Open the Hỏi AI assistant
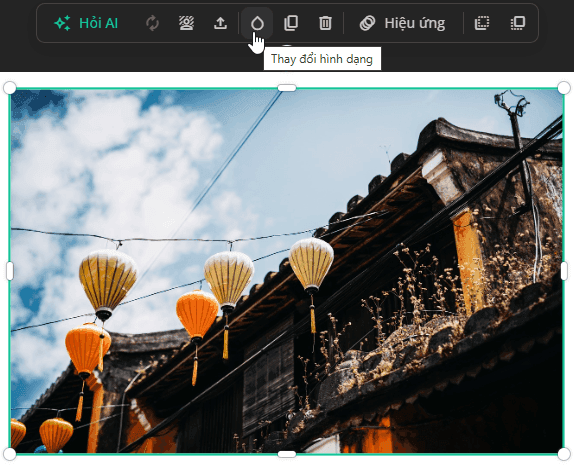The height and width of the screenshot is (465, 574). 86,23
